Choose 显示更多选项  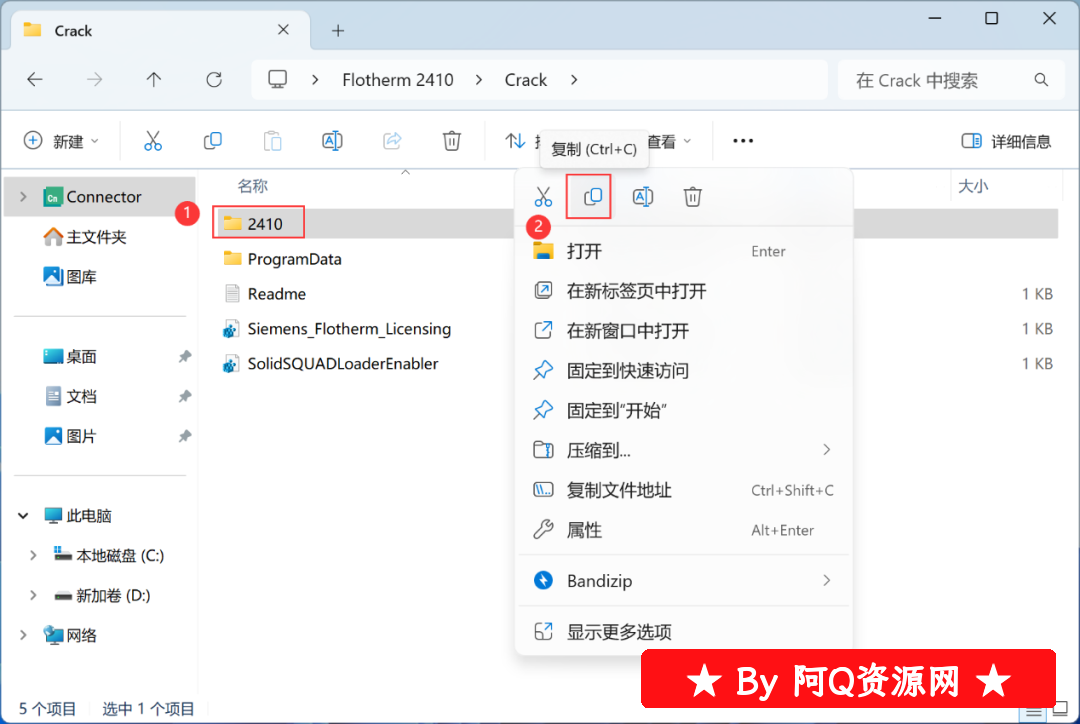(x=685, y=632)
